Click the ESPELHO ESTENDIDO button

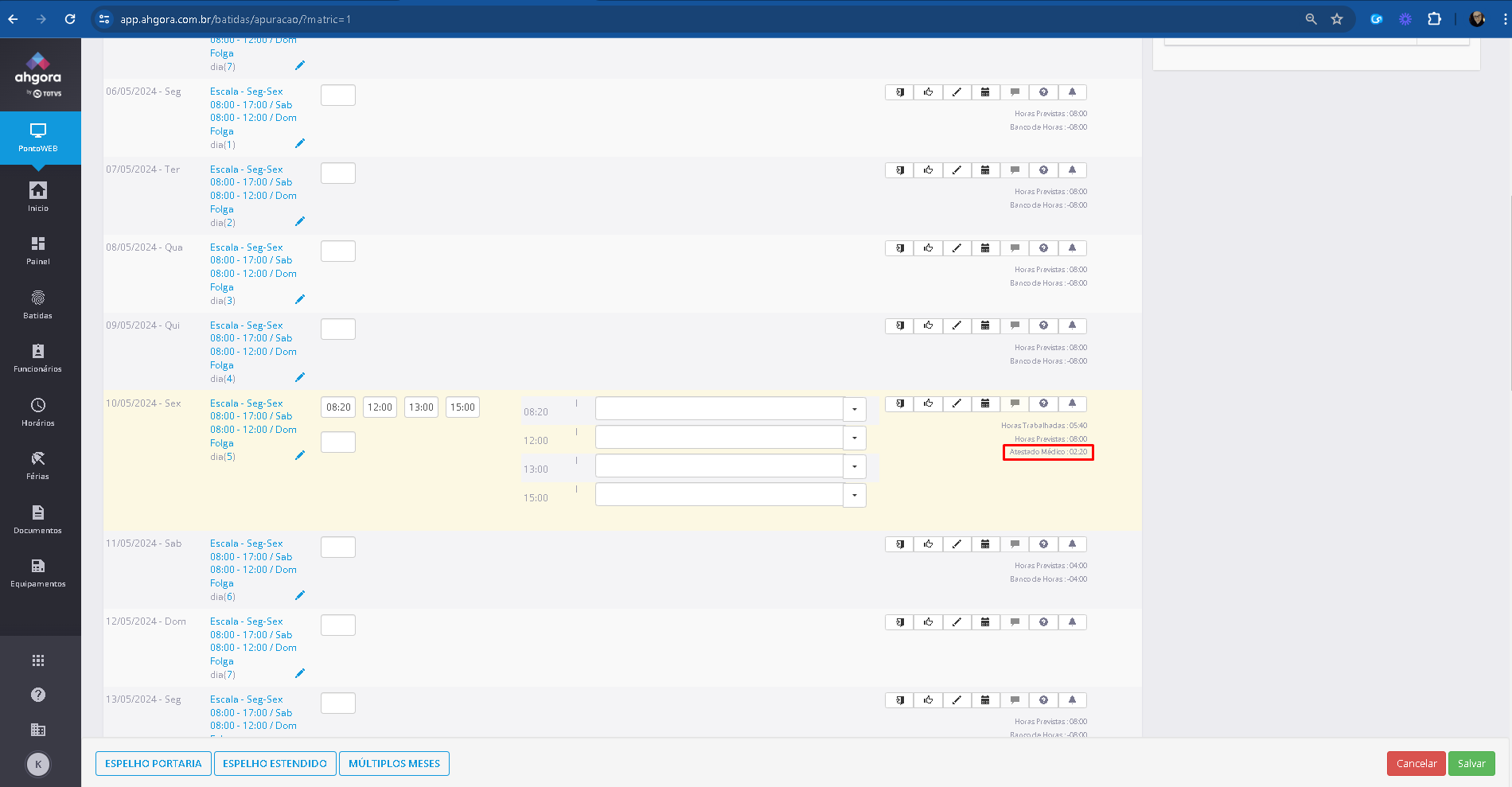coord(275,763)
